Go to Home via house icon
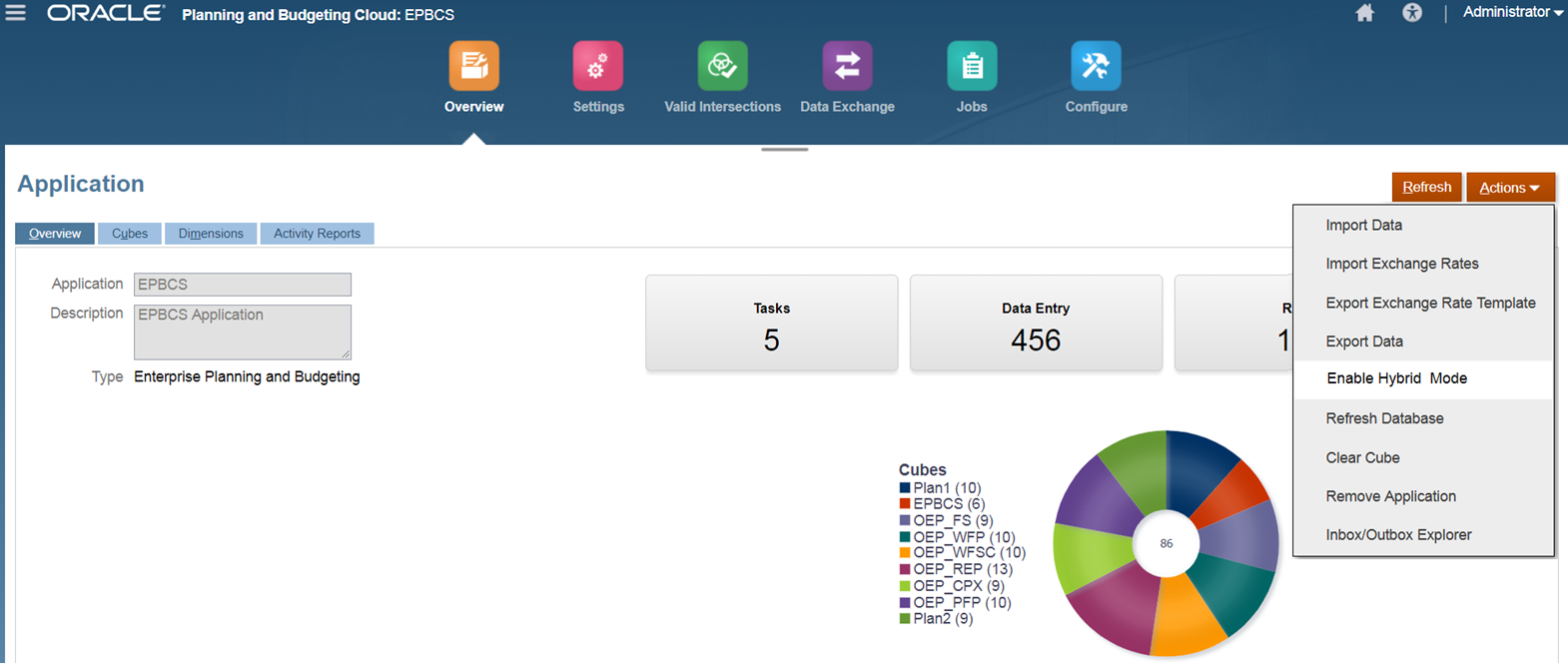Viewport: 1568px width, 663px height. tap(1364, 13)
